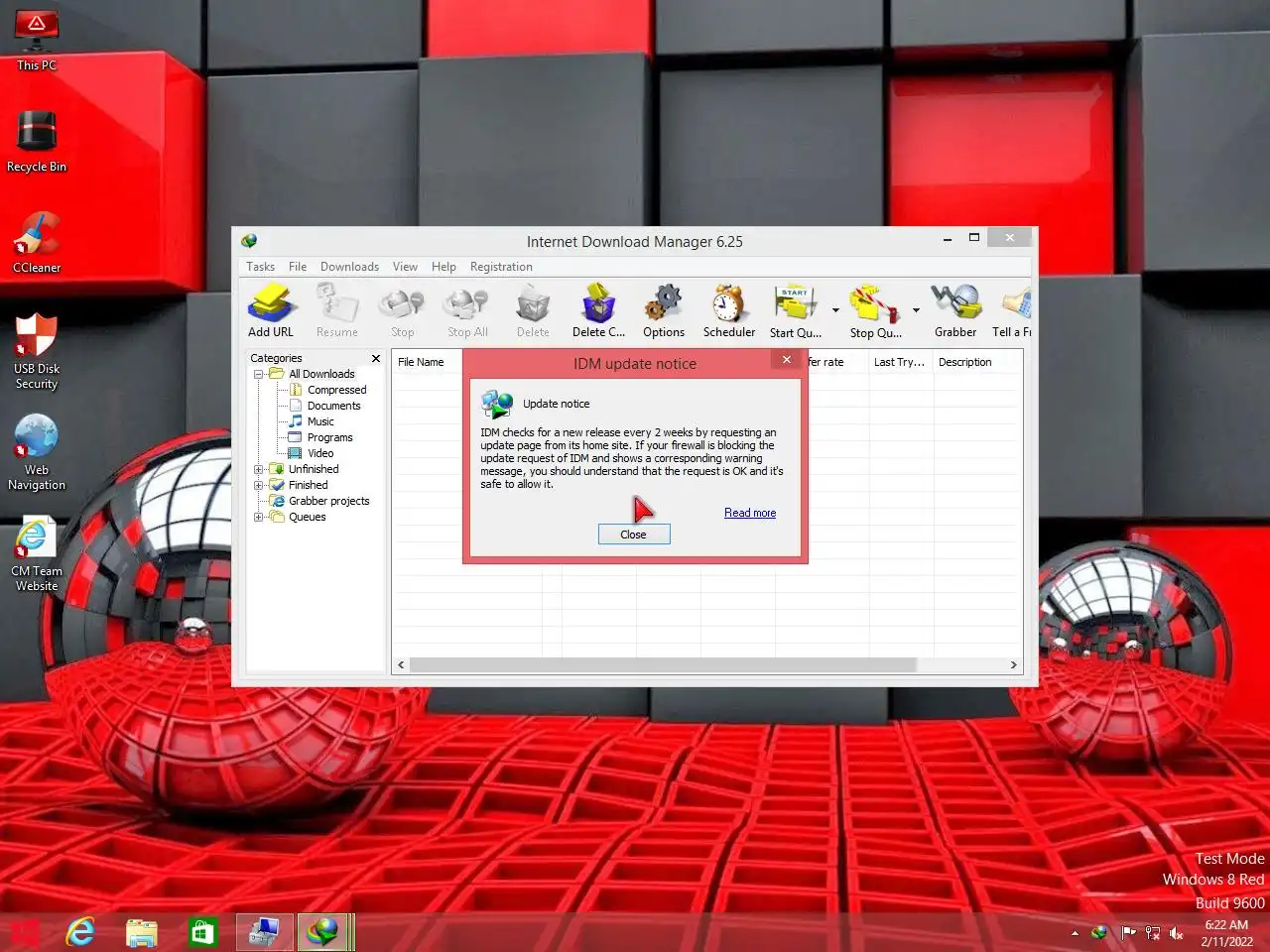This screenshot has width=1270, height=952.
Task: Click the Stop toolbar icon
Action: pyautogui.click(x=403, y=310)
